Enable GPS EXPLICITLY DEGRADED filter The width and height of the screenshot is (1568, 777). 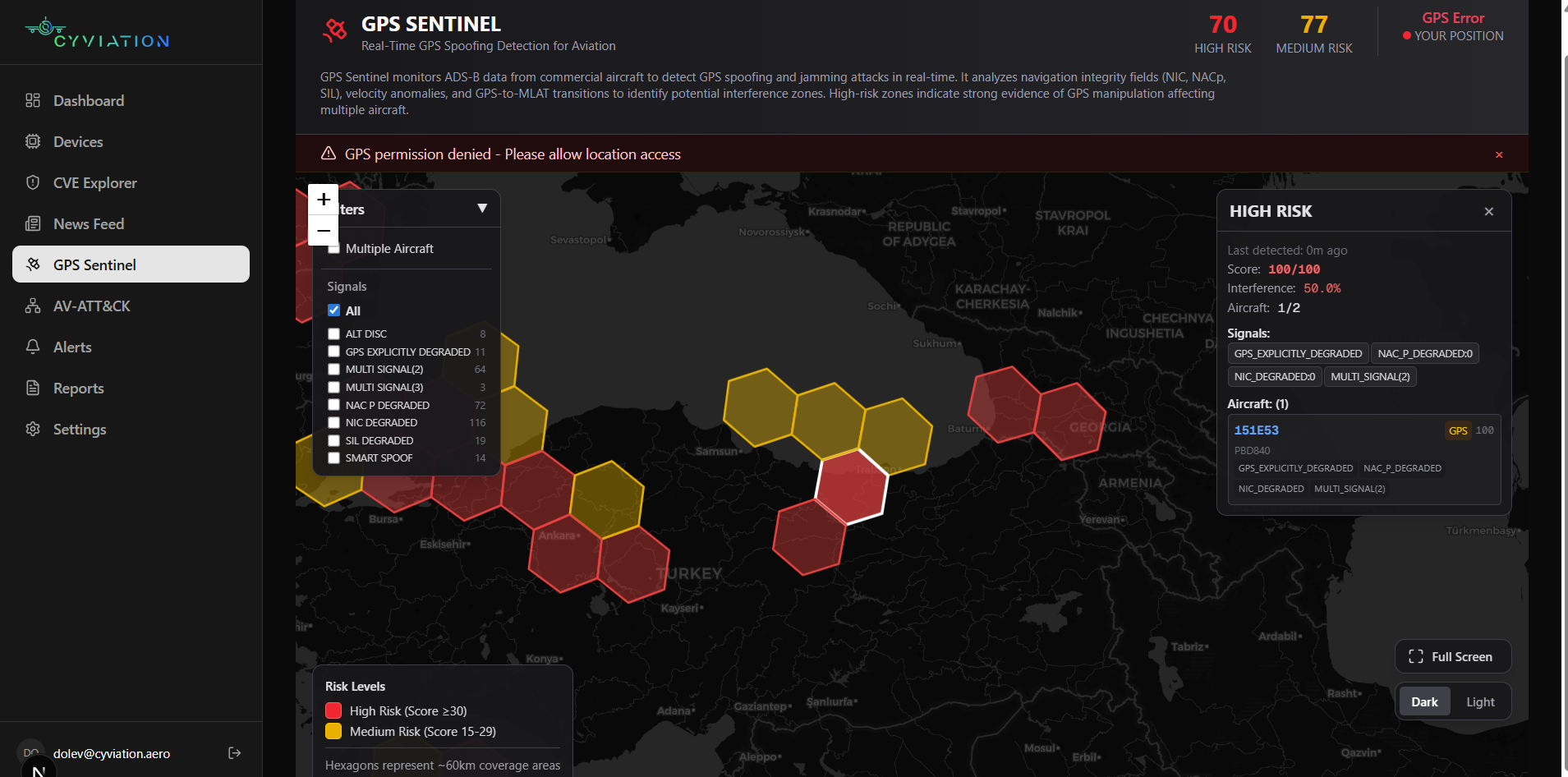tap(334, 352)
